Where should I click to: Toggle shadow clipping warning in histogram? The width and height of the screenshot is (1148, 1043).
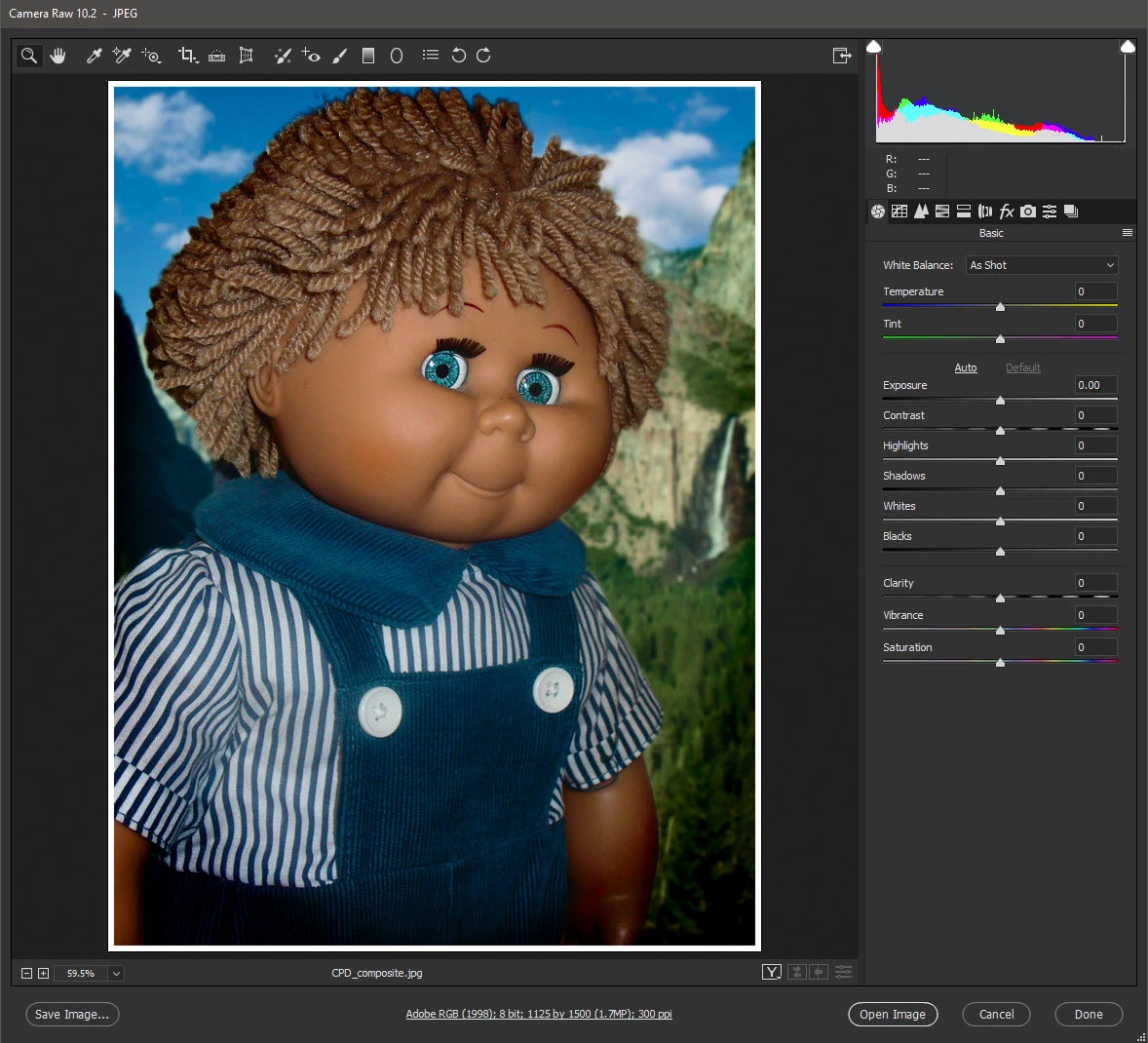point(873,47)
